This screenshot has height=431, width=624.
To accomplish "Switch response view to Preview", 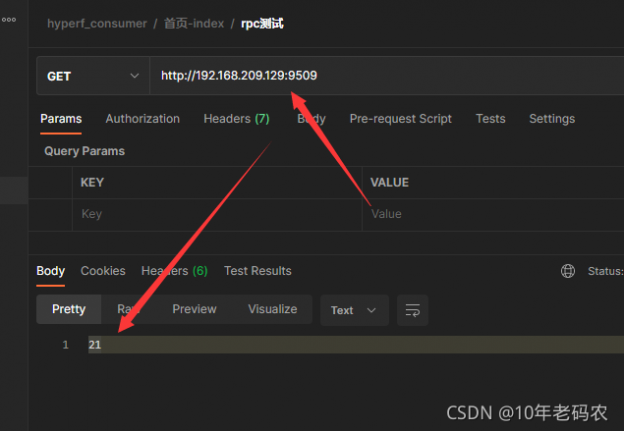I will point(194,309).
